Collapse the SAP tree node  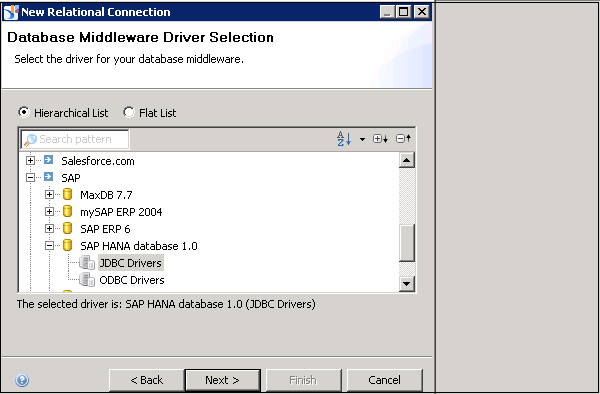click(30, 177)
